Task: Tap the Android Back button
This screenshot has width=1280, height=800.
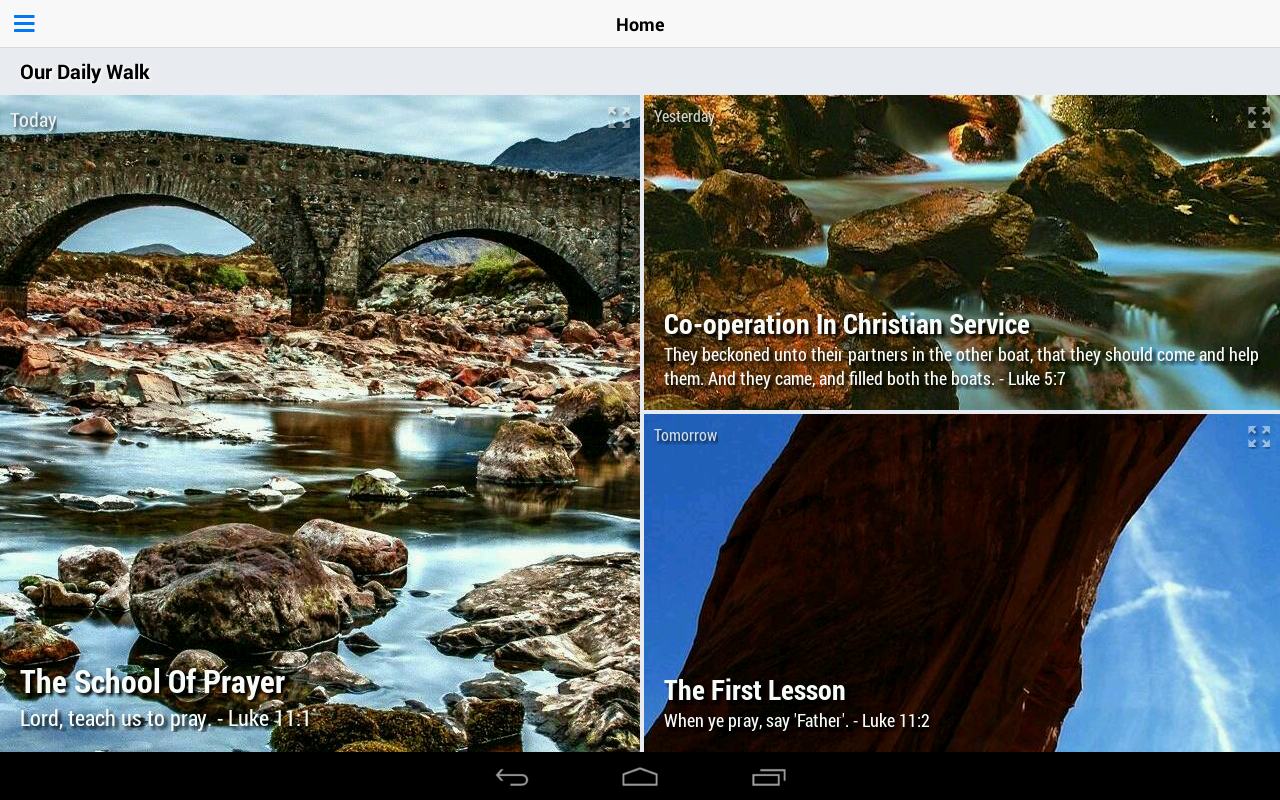Action: coord(512,777)
